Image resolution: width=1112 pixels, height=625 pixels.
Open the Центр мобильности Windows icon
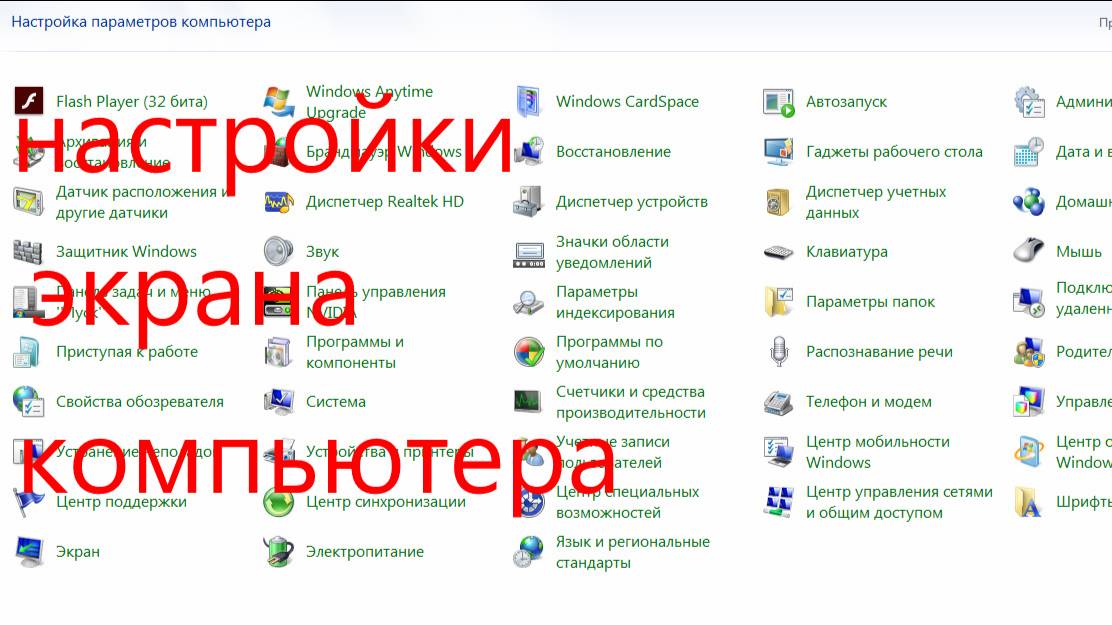pos(779,452)
